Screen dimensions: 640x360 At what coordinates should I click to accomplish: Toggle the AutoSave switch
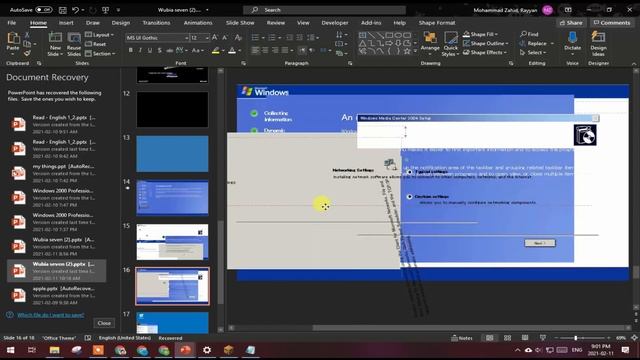[44, 10]
